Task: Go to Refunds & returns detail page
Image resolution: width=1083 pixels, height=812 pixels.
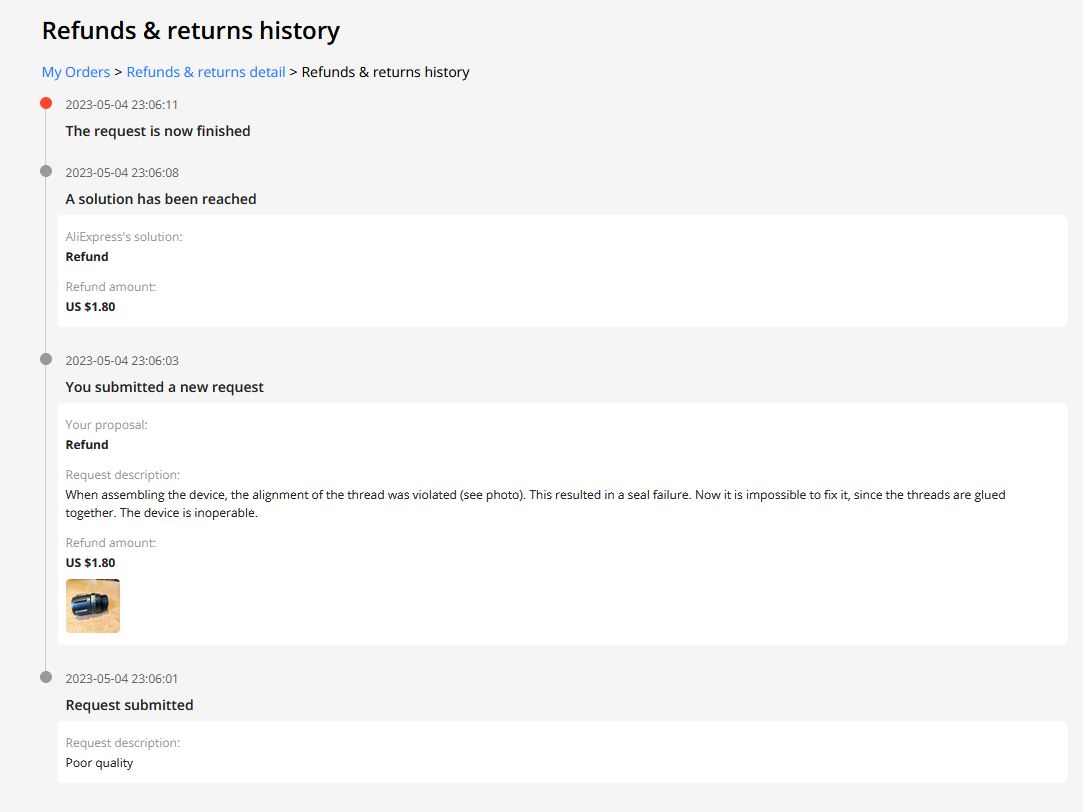Action: pos(206,72)
